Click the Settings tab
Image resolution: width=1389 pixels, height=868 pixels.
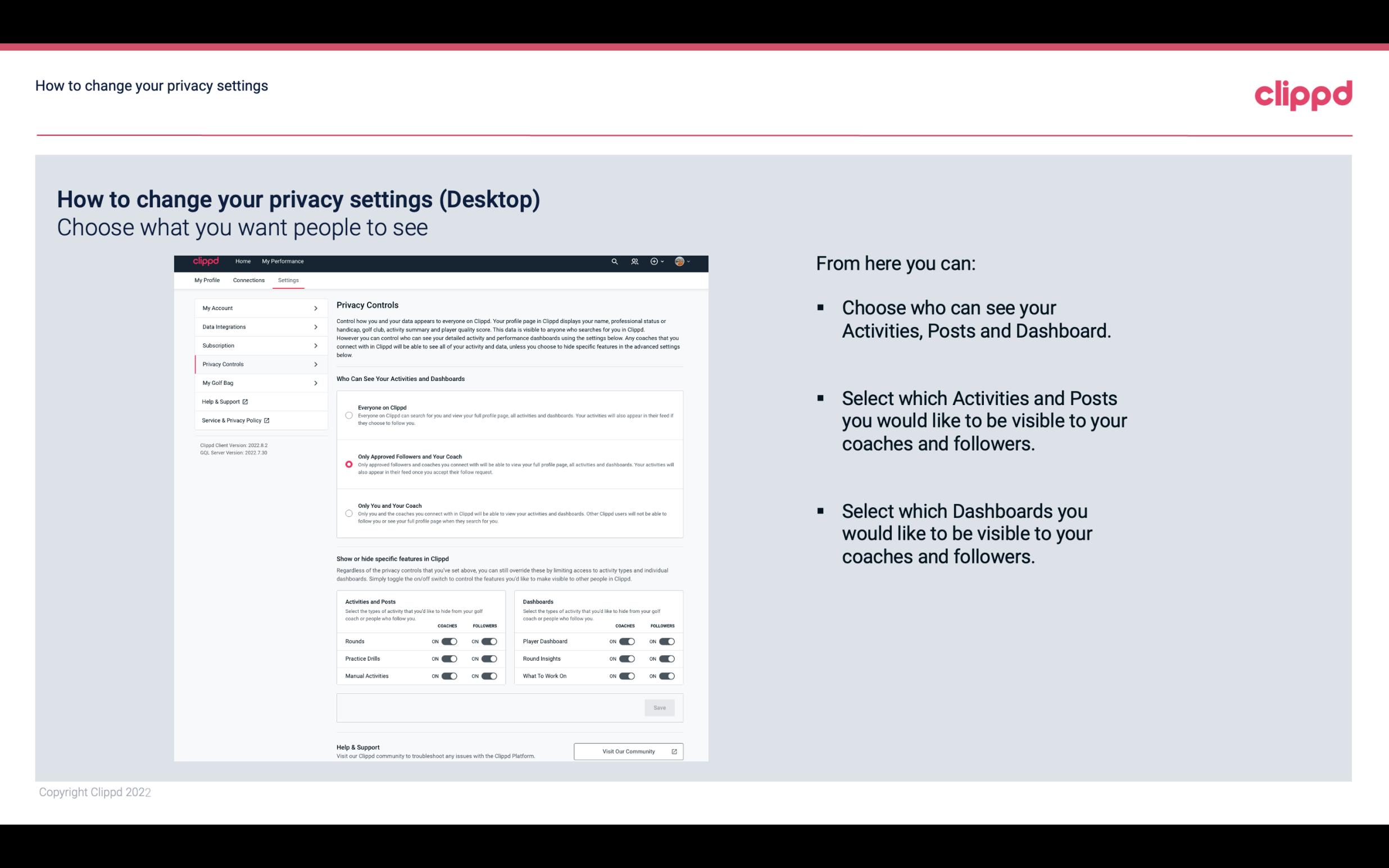288,280
